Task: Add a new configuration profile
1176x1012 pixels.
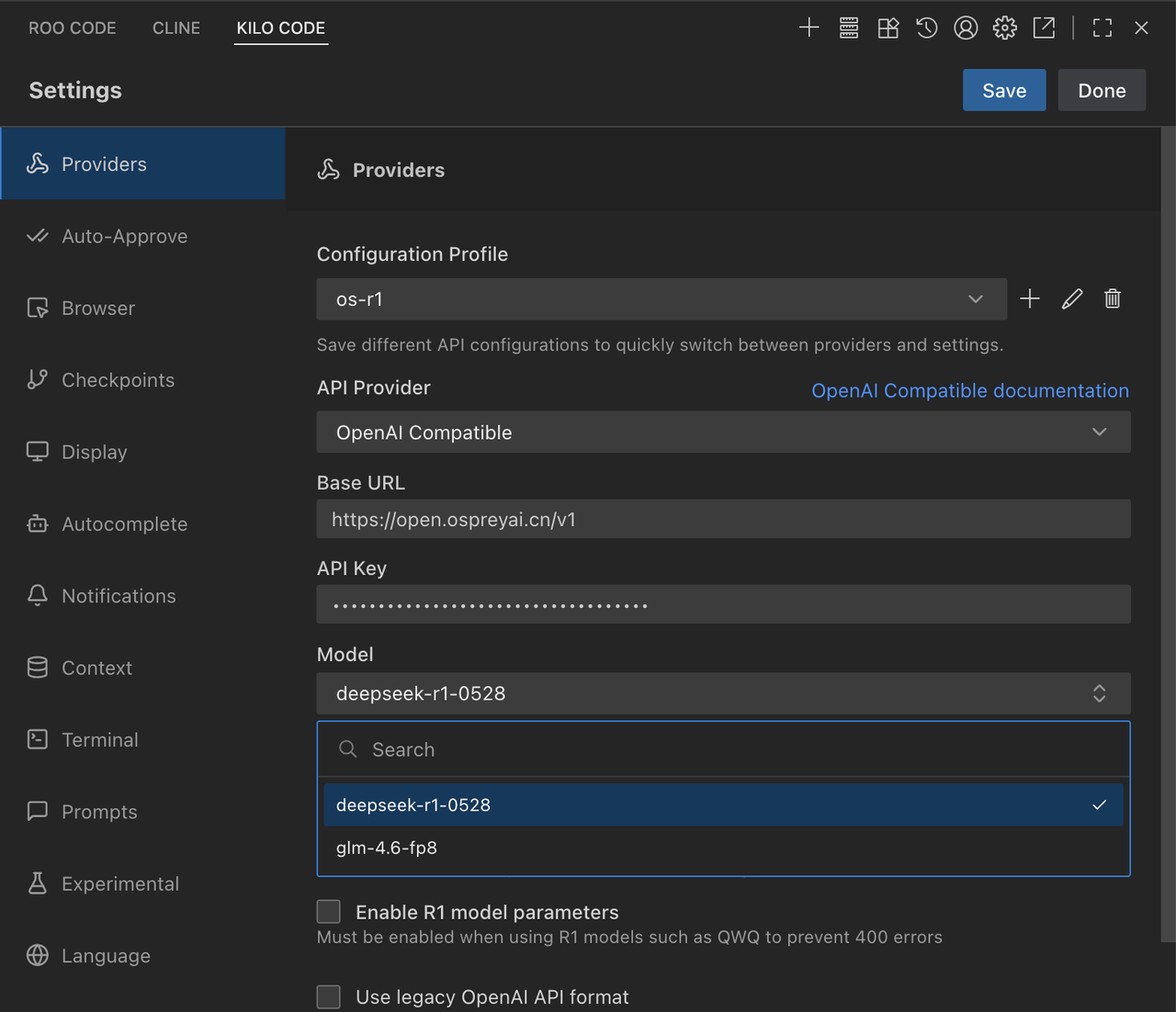Action: point(1030,299)
